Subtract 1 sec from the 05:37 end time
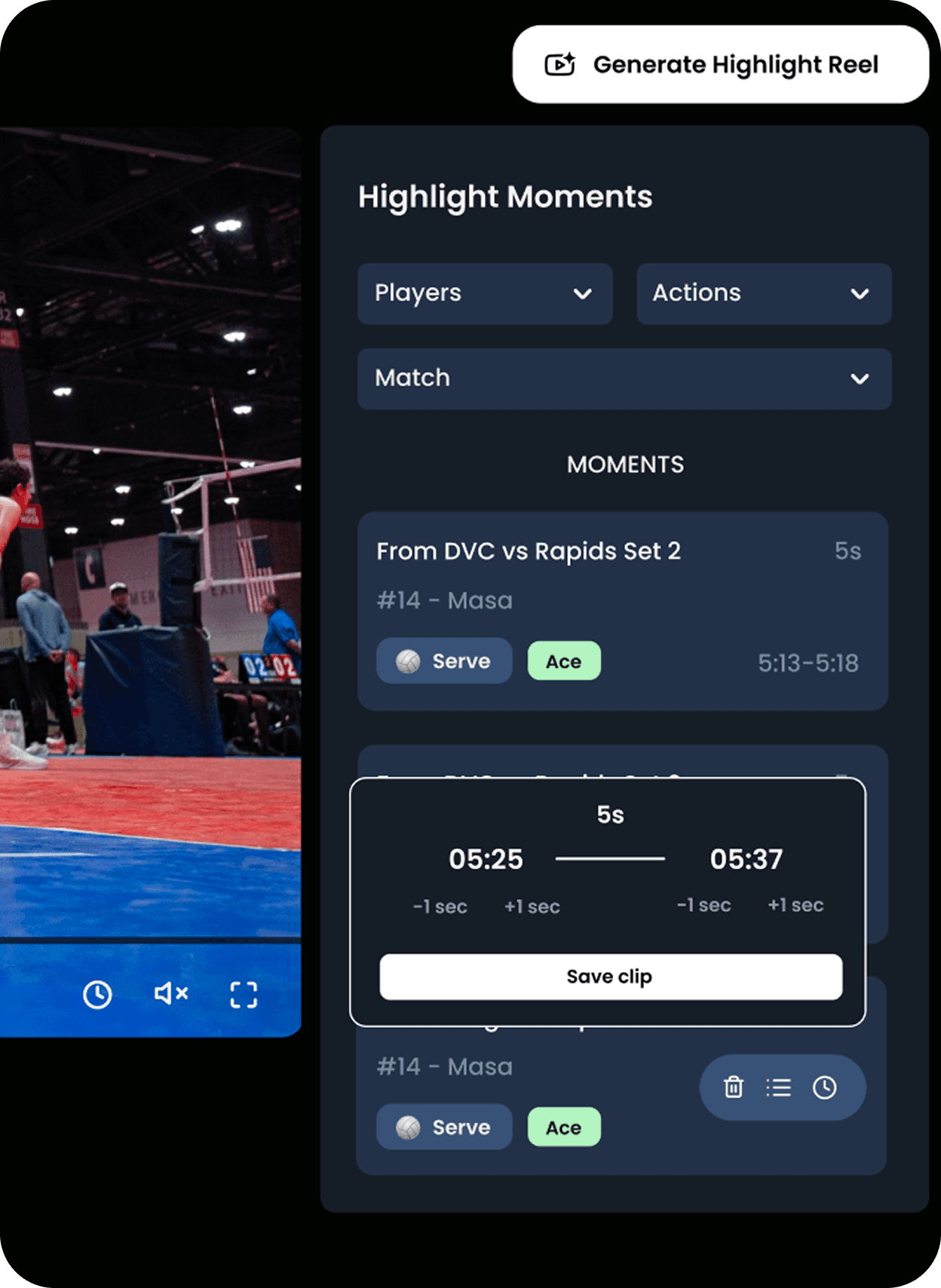Viewport: 941px width, 1288px height. tap(704, 905)
